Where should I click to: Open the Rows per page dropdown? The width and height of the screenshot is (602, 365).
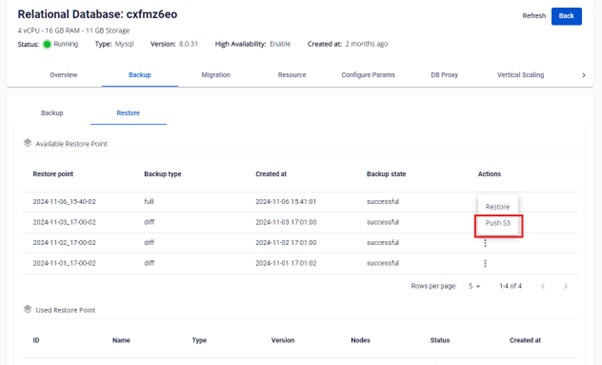(x=475, y=286)
